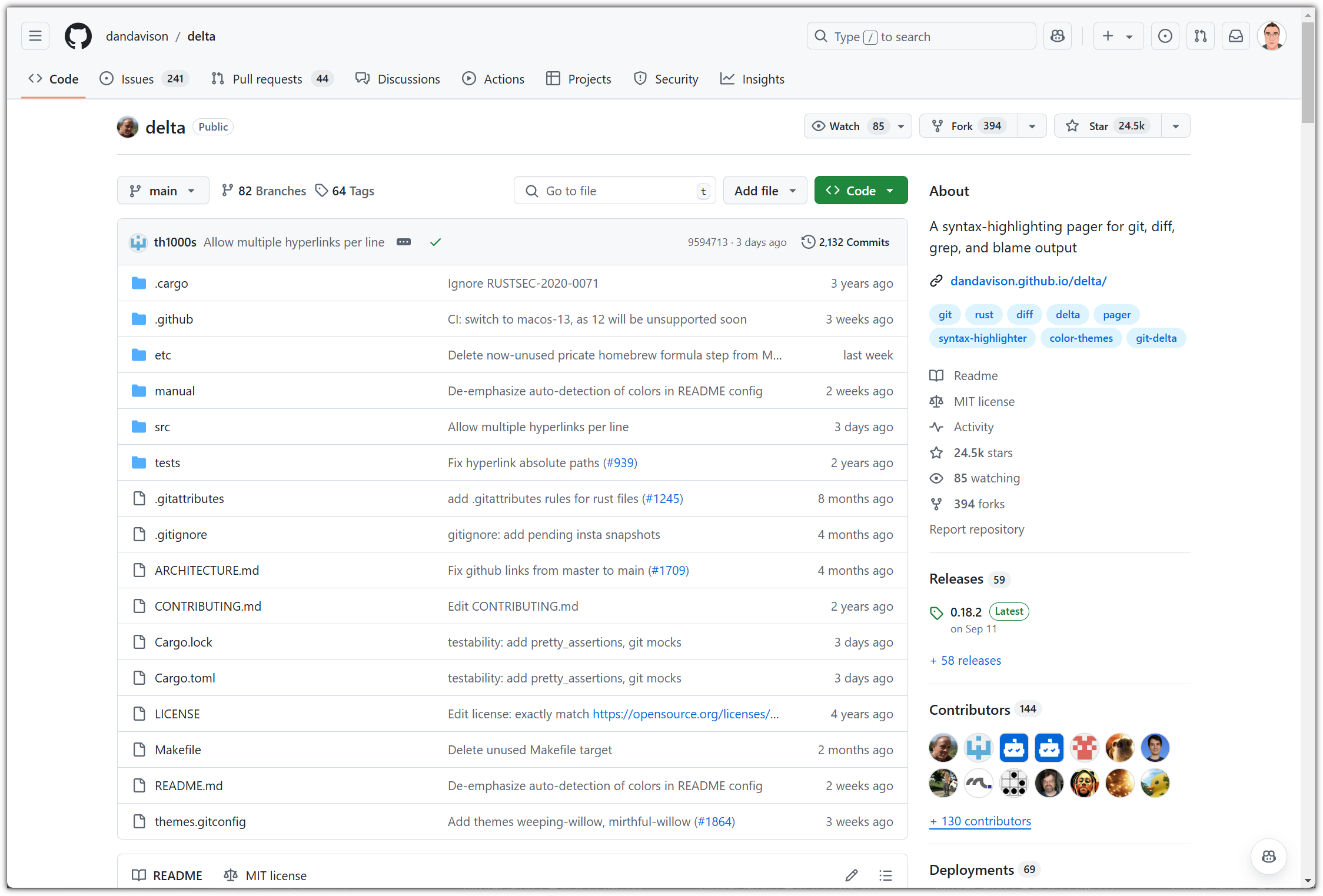View the 130 contributors link
Viewport: 1323px width, 896px height.
[x=980, y=821]
